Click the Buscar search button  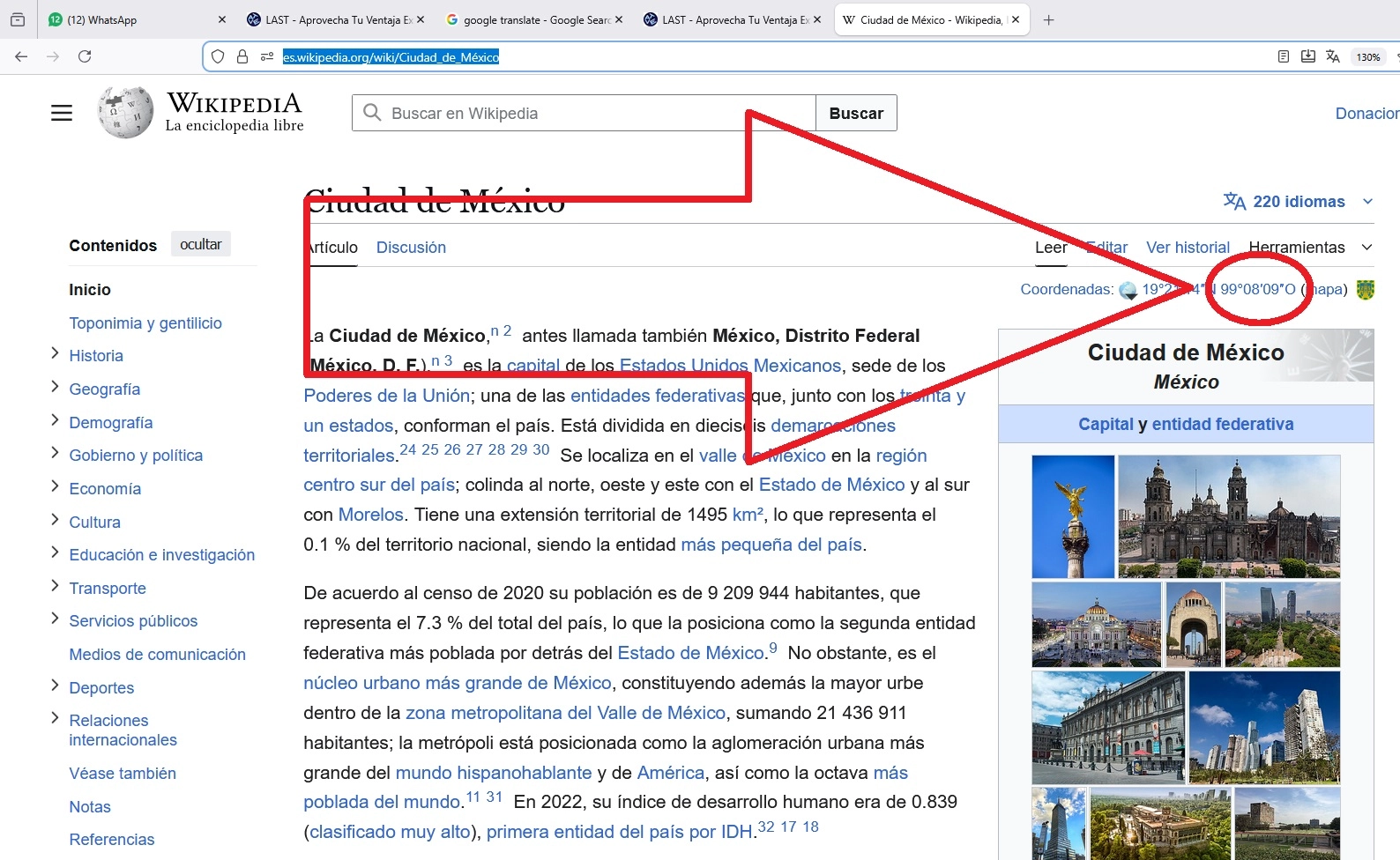pyautogui.click(x=855, y=114)
